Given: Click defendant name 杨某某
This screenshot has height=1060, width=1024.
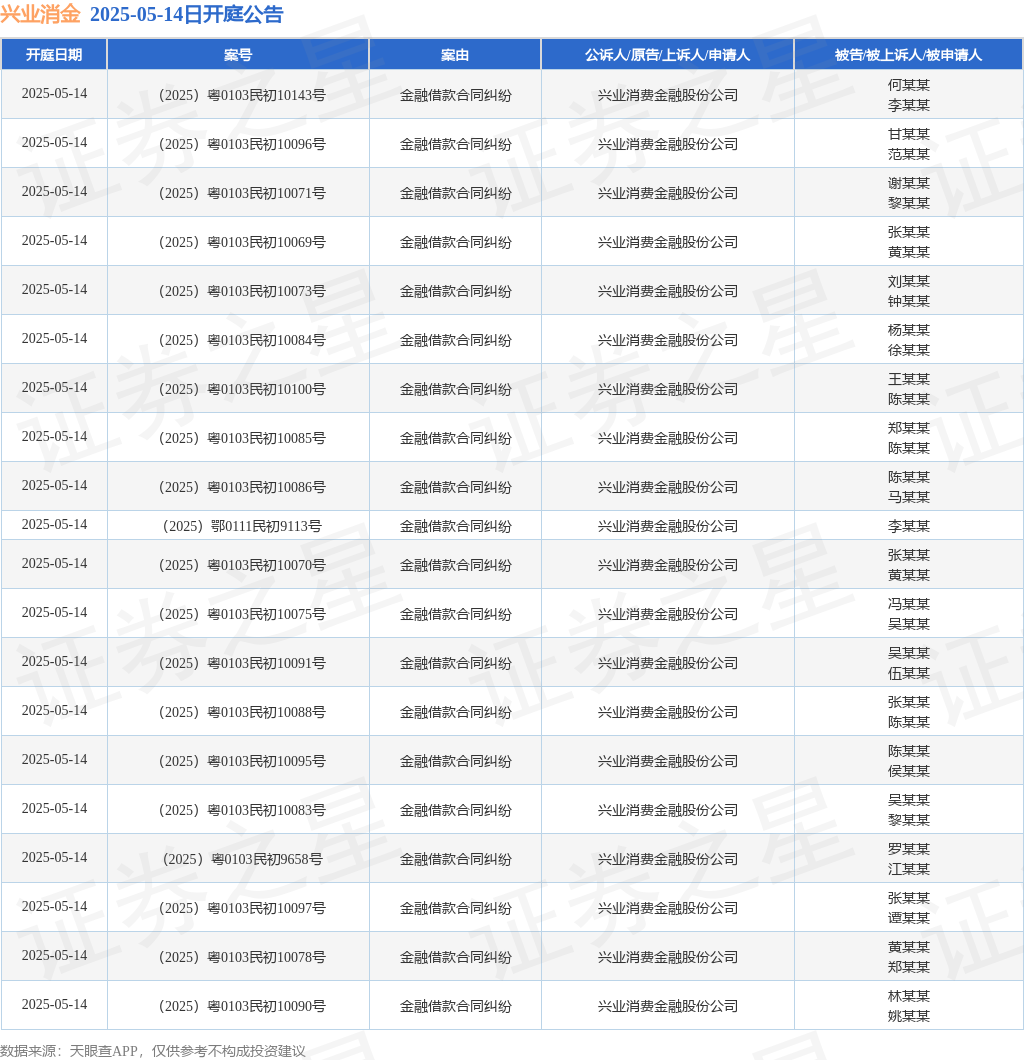Looking at the screenshot, I should [x=908, y=330].
